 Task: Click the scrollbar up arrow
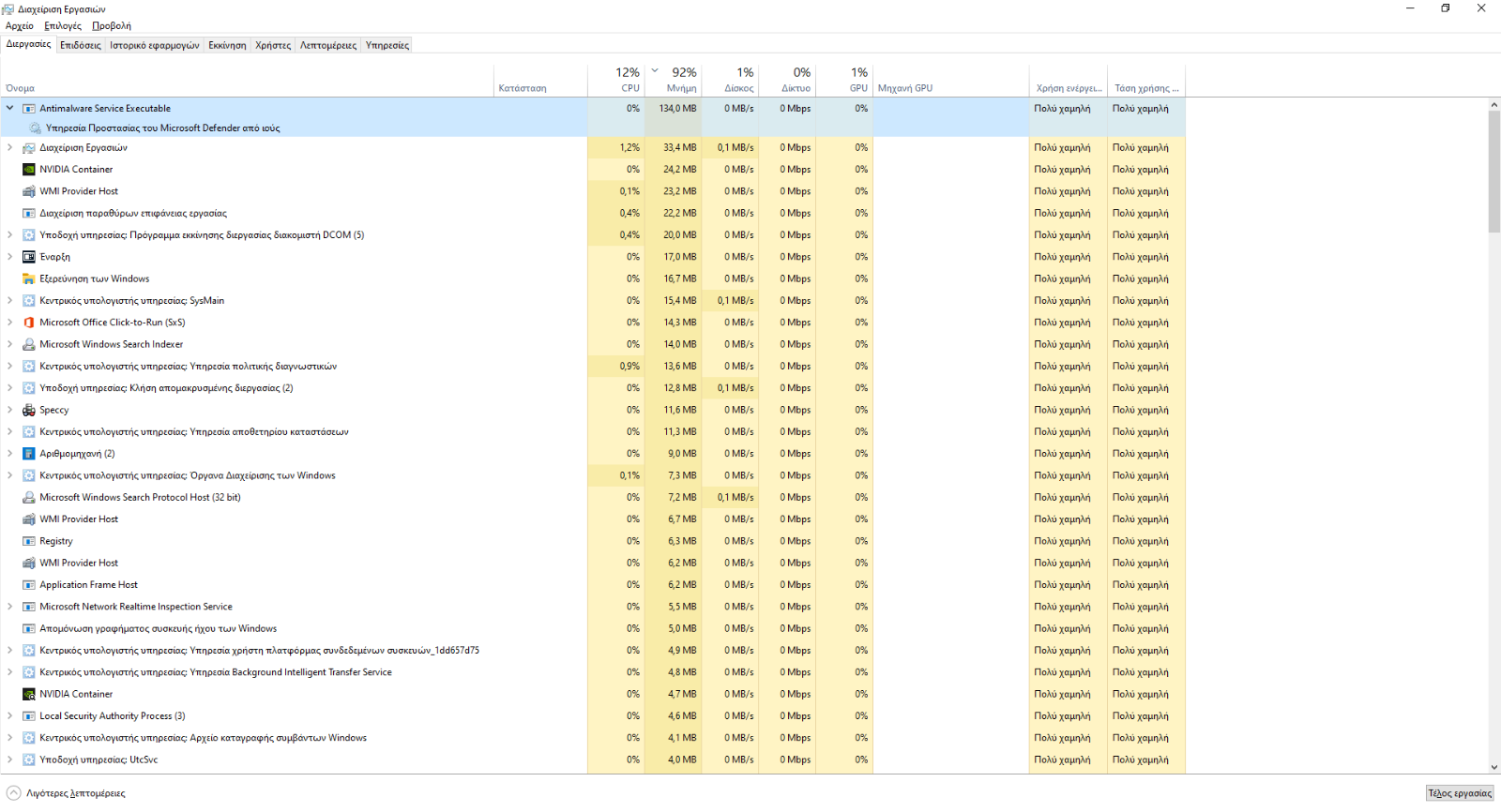click(x=1493, y=105)
